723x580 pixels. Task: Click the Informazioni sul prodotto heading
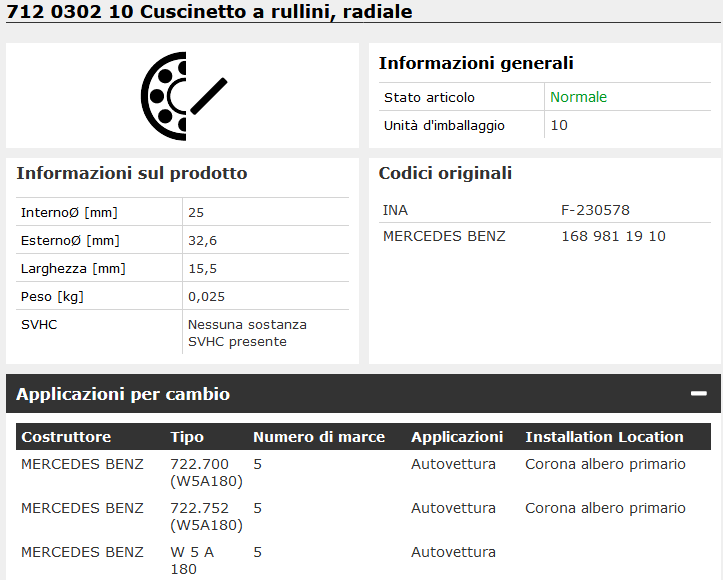click(132, 173)
